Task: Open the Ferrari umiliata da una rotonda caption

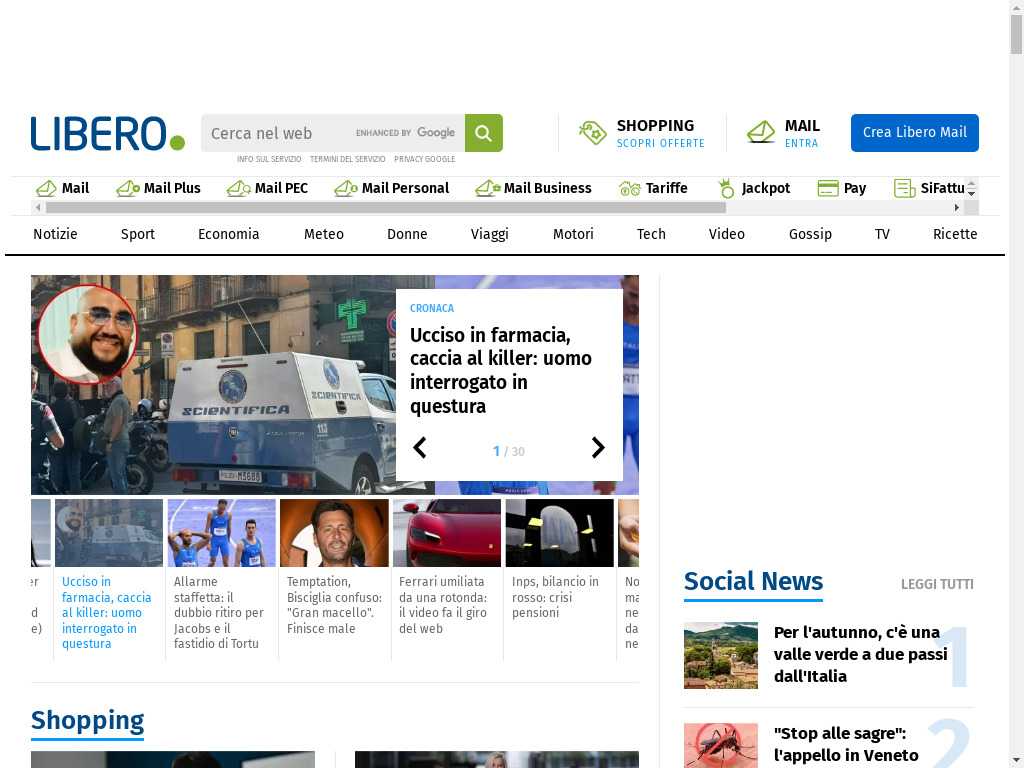Action: coord(443,605)
